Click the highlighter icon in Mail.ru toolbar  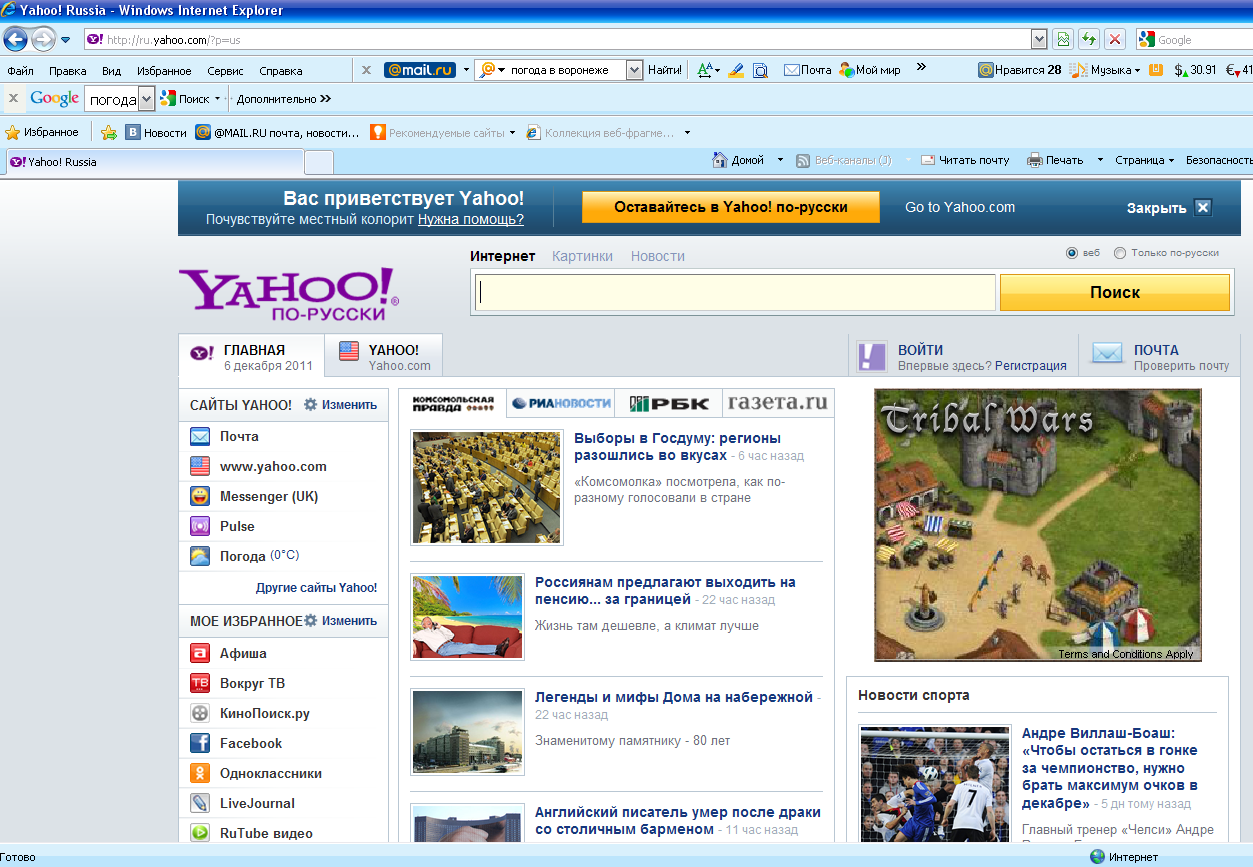[736, 70]
